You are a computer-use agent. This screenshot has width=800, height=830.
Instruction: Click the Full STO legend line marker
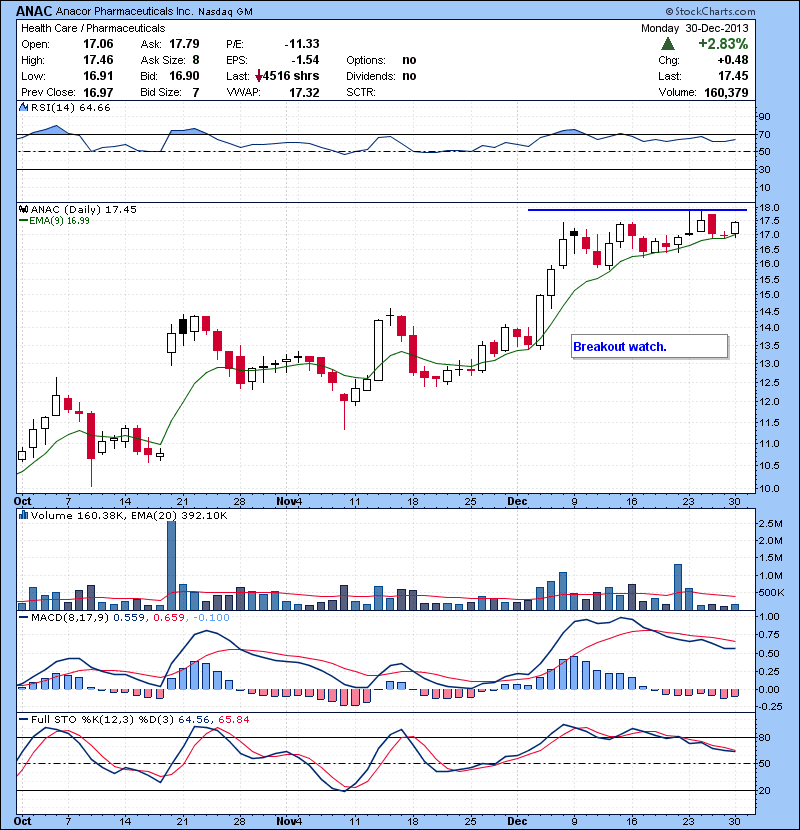[23, 719]
